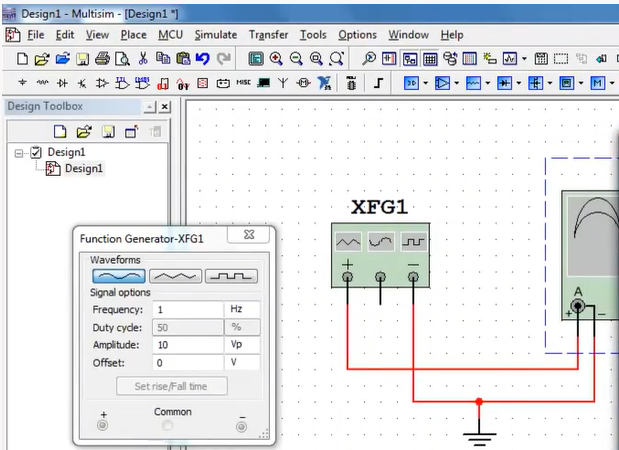The height and width of the screenshot is (450, 619).
Task: Click the New design icon in main toolbar
Action: [x=23, y=59]
